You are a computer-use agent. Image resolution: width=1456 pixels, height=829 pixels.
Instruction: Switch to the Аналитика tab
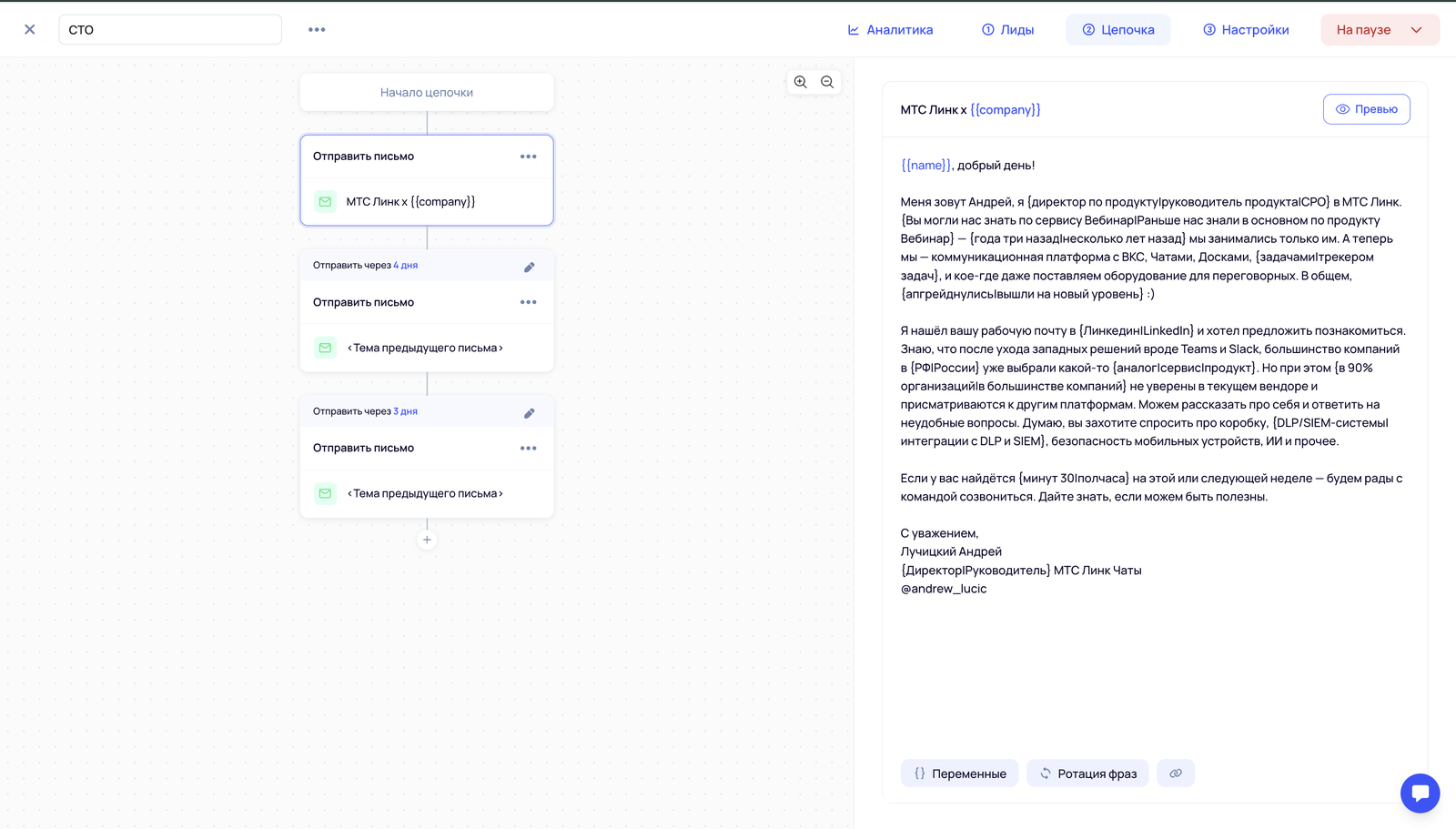pos(890,29)
